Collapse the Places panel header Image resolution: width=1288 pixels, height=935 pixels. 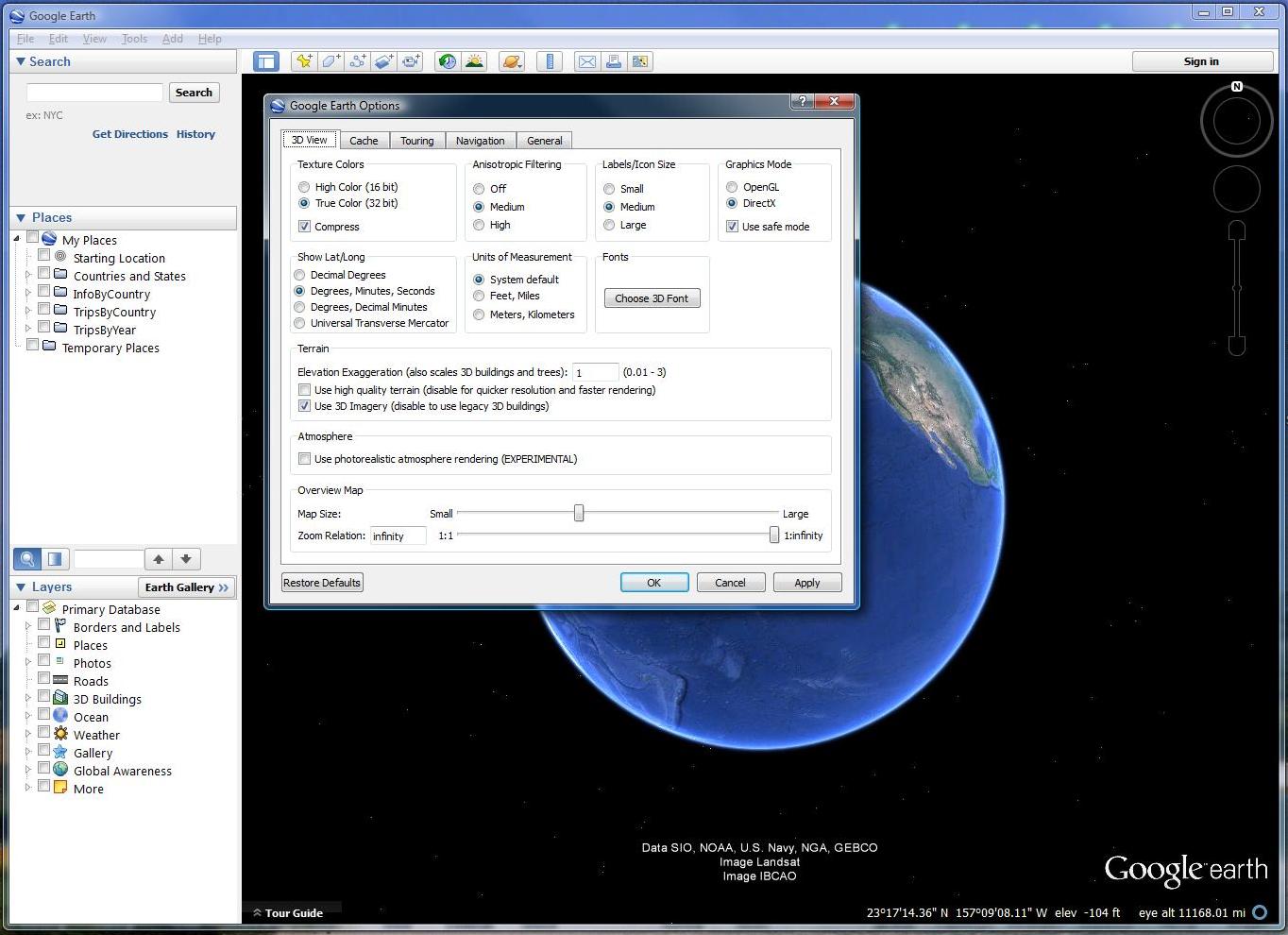coord(21,217)
